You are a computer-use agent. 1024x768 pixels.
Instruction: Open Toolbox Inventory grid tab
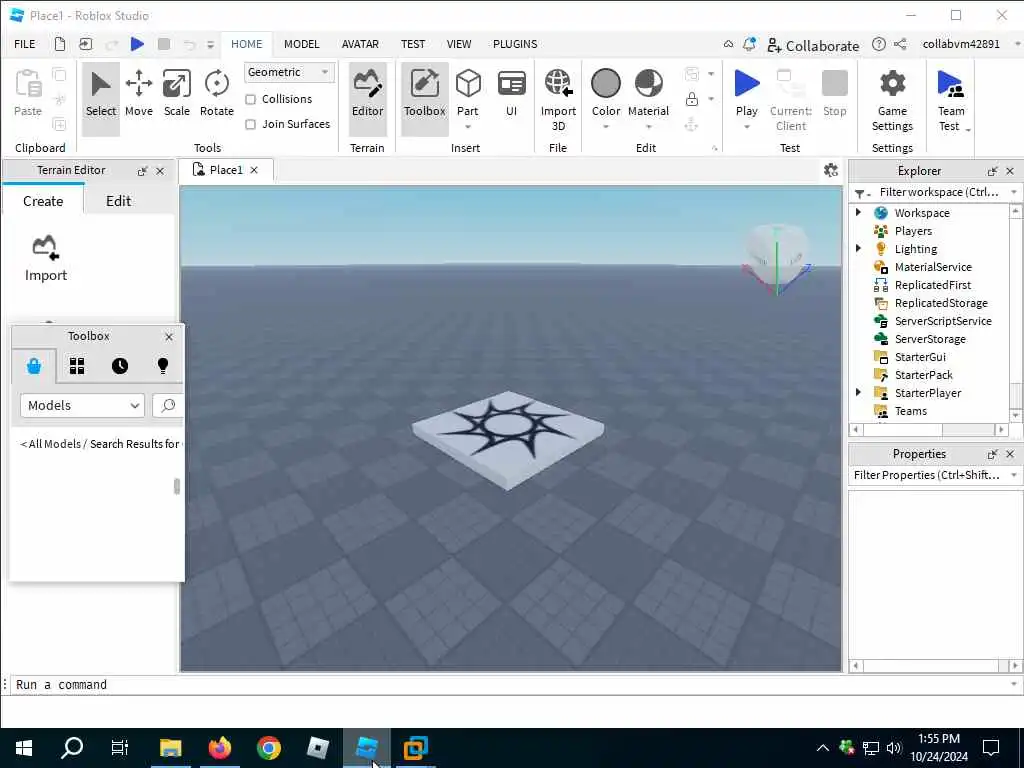77,366
